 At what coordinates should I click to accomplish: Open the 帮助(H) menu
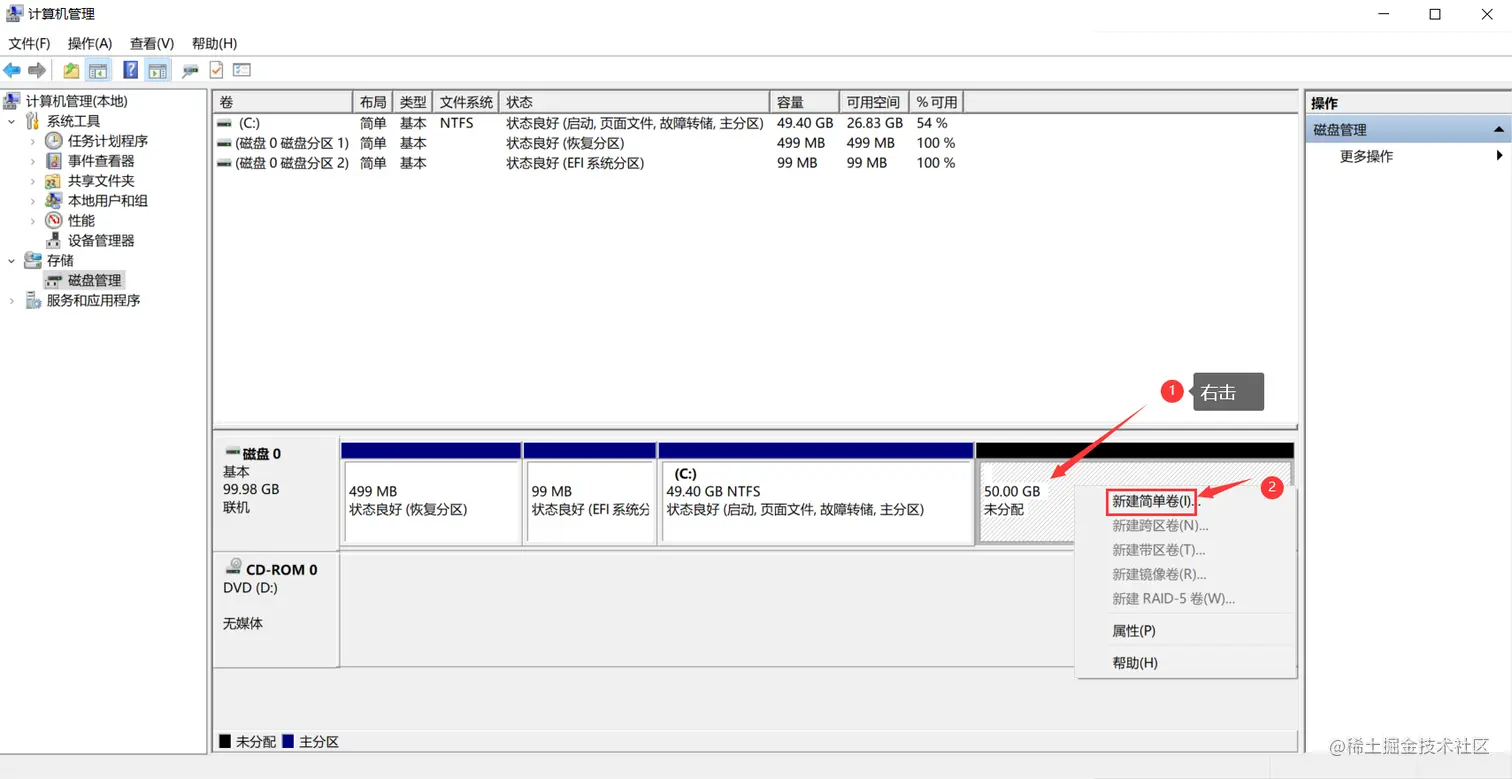pos(214,43)
